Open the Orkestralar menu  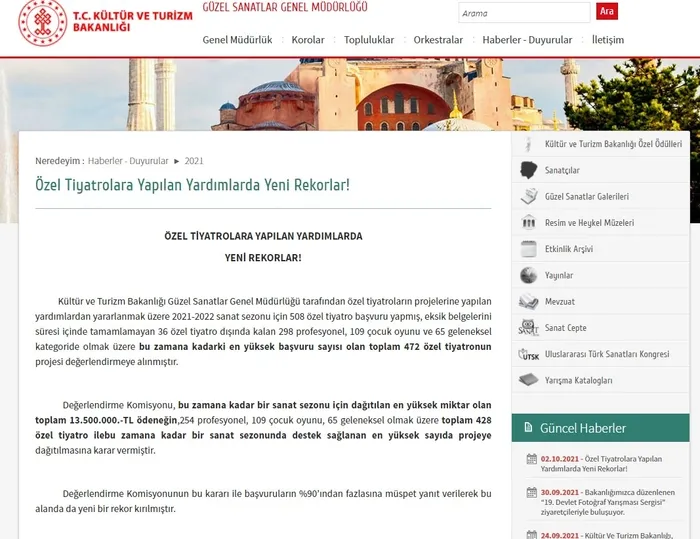438,40
